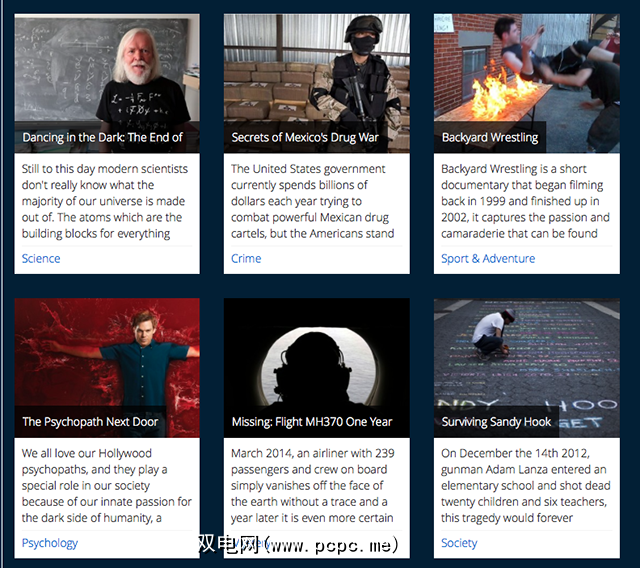Open the Secrets of Mexico's Drug War thumbnail
This screenshot has height=568, width=640.
tap(317, 83)
